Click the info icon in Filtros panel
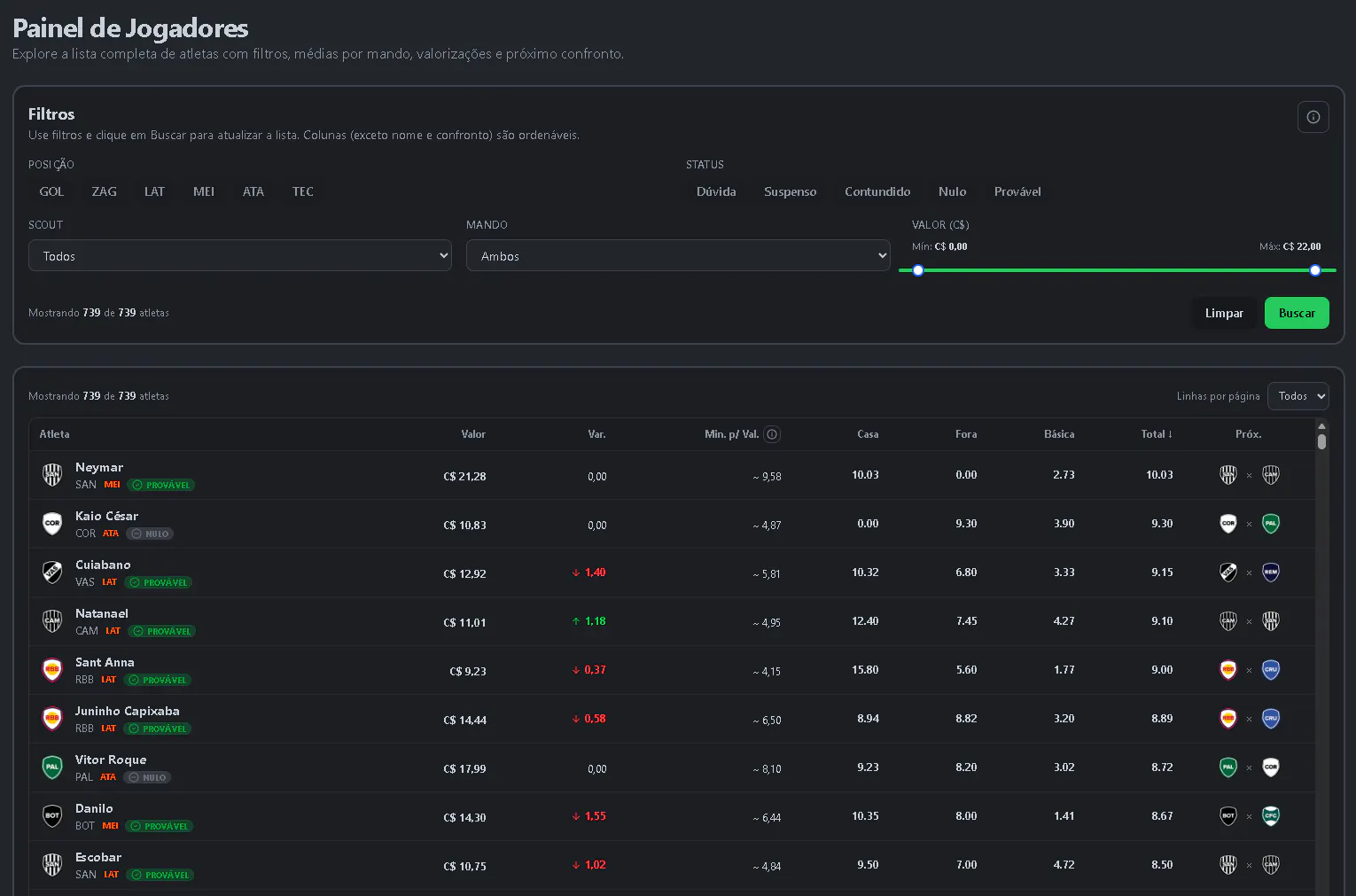This screenshot has height=896, width=1356. 1313,117
